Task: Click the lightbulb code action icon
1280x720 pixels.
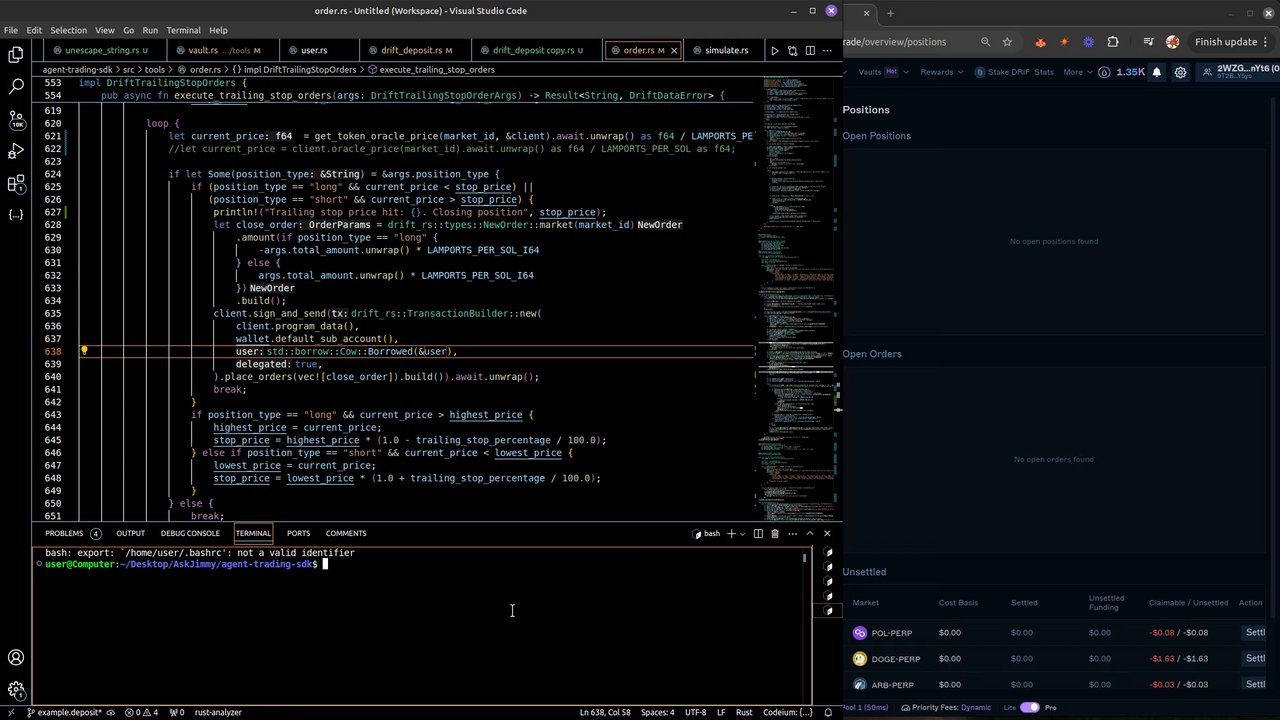Action: (84, 351)
